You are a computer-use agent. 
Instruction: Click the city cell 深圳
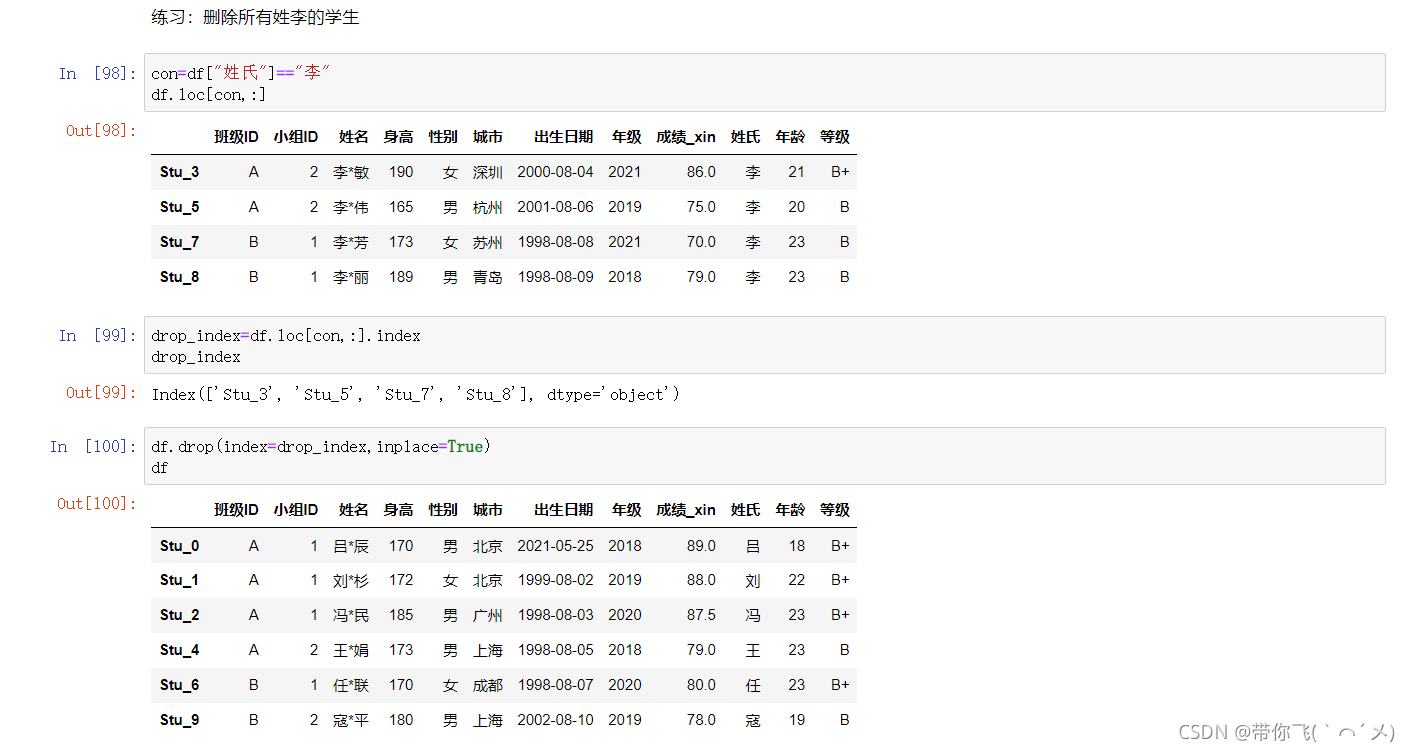tap(487, 172)
